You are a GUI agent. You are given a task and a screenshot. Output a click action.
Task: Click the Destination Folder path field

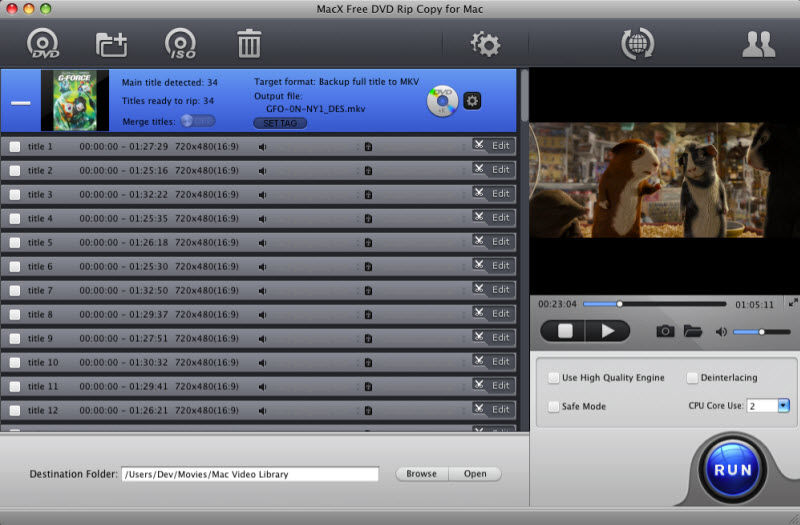[250, 474]
